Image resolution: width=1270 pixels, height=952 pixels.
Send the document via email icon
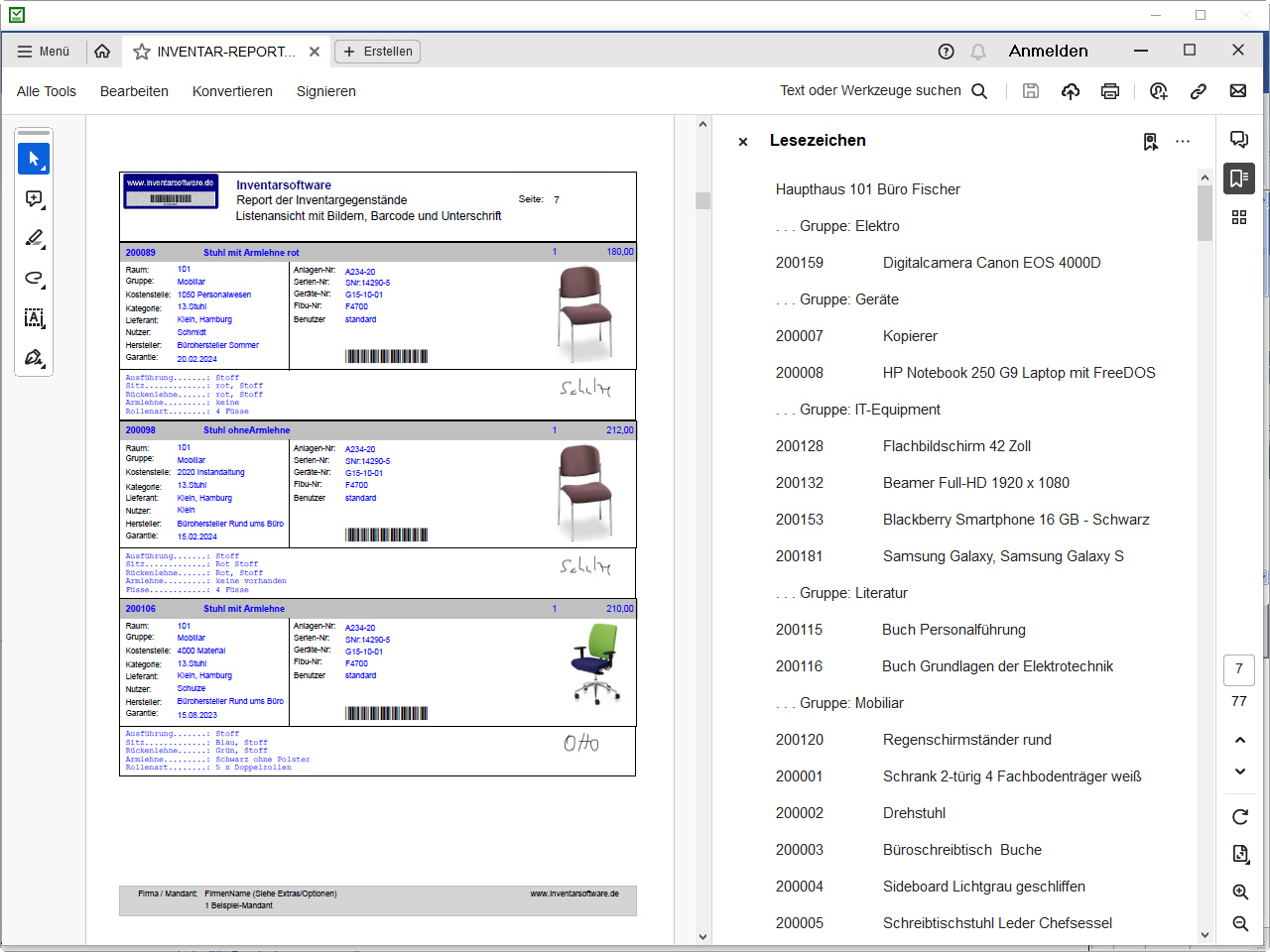click(x=1237, y=90)
